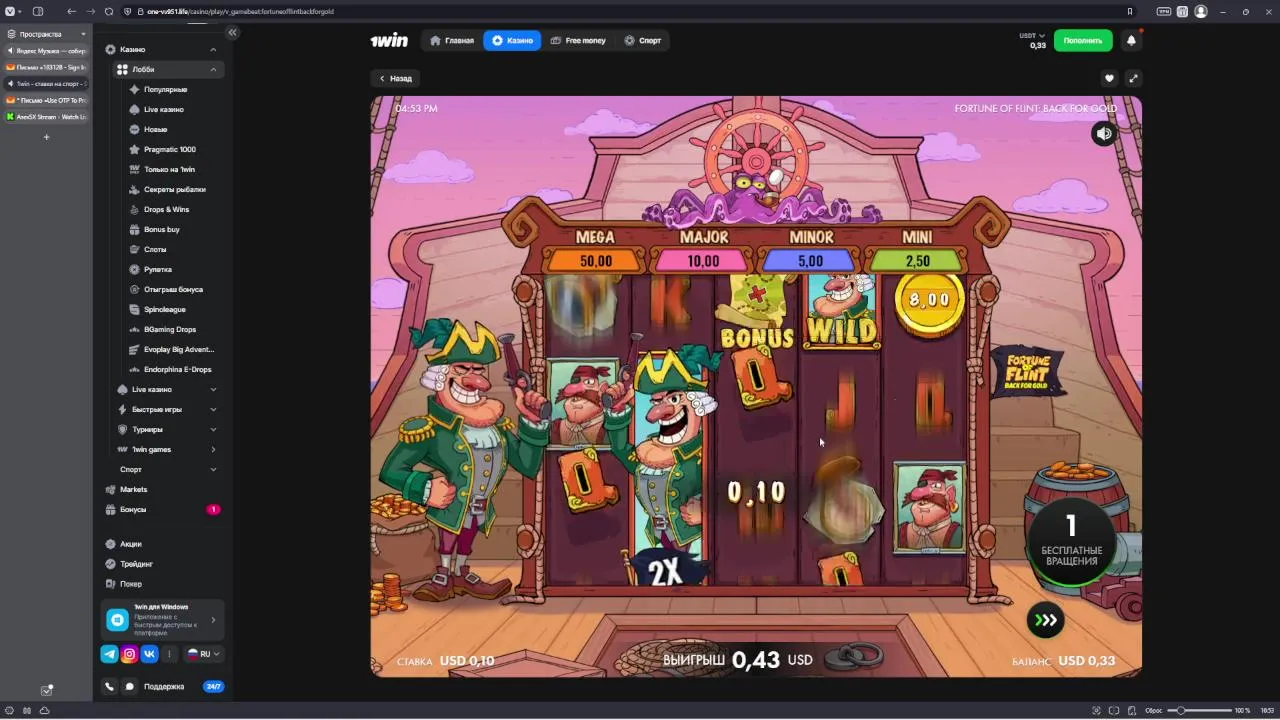Open the Free money tab
The image size is (1280, 720).
[x=578, y=41]
